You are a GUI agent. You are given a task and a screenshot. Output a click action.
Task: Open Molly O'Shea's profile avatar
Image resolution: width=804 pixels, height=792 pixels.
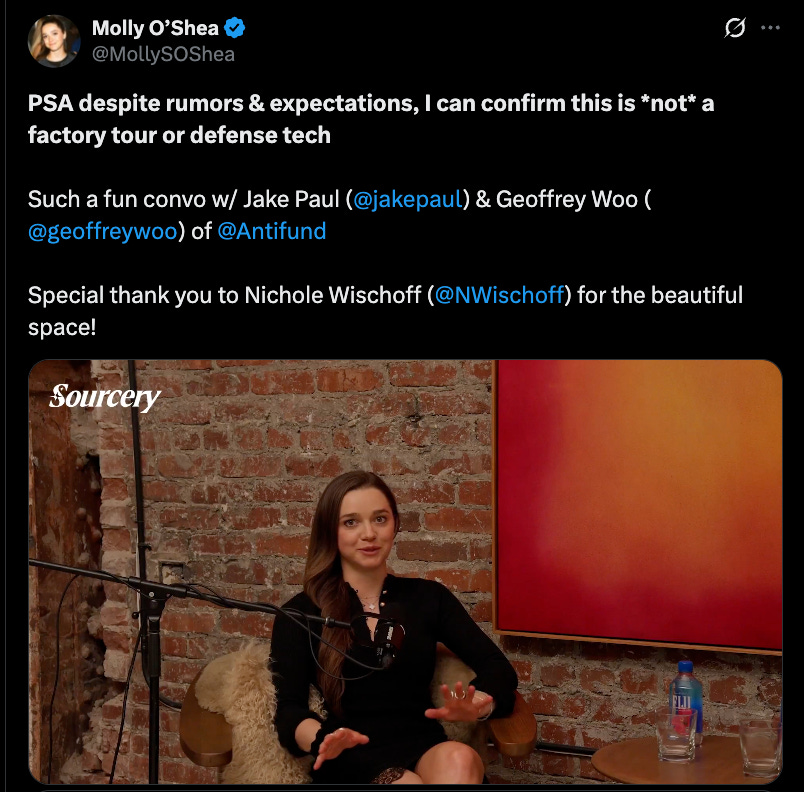coord(54,41)
